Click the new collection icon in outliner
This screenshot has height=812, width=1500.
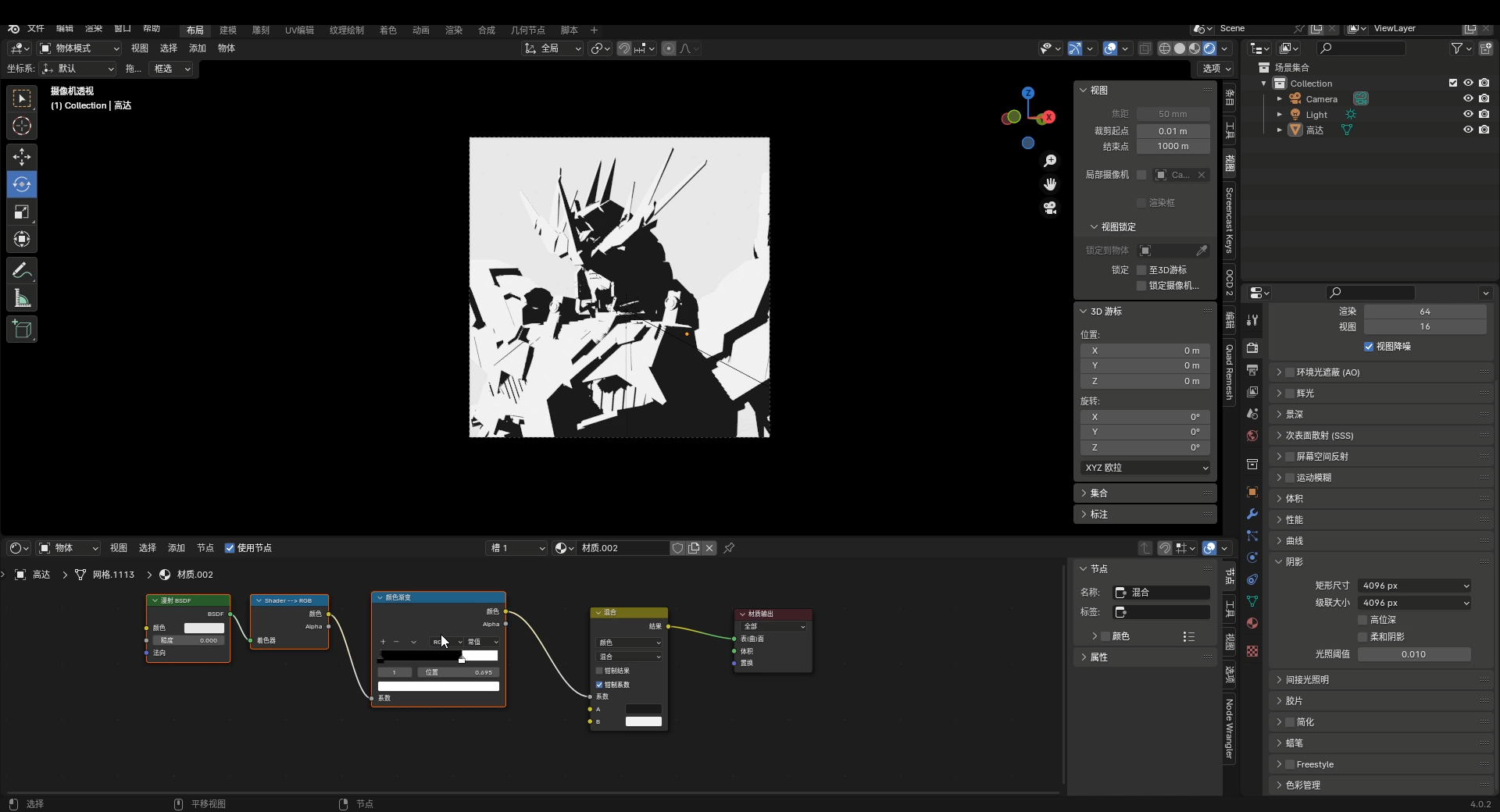pyautogui.click(x=1485, y=48)
